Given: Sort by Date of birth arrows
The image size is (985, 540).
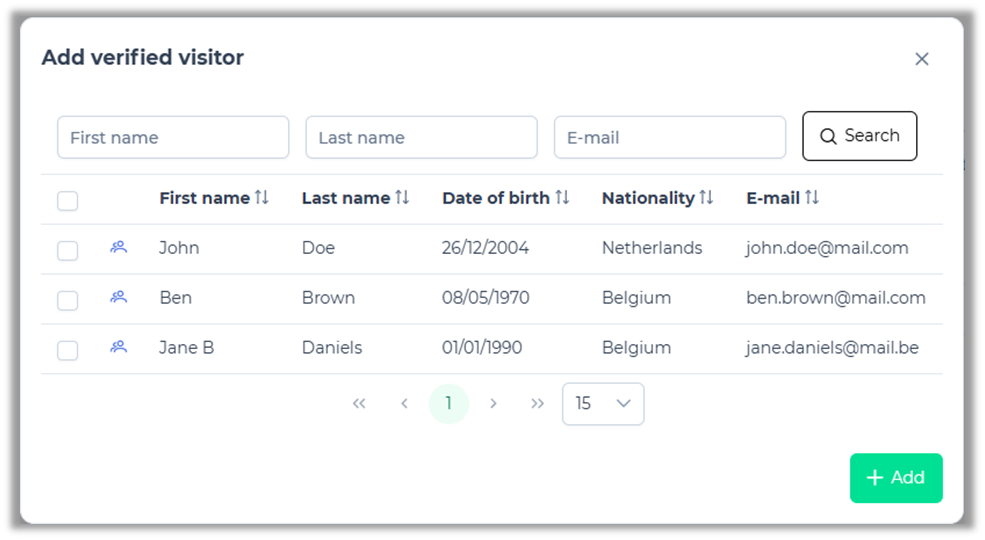Looking at the screenshot, I should pyautogui.click(x=562, y=198).
